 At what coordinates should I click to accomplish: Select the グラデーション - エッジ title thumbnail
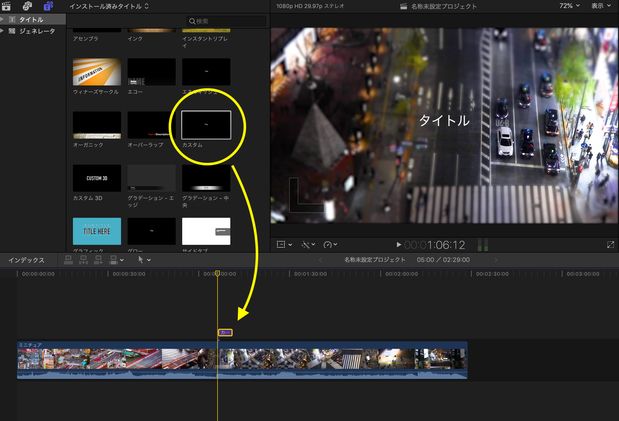(152, 178)
